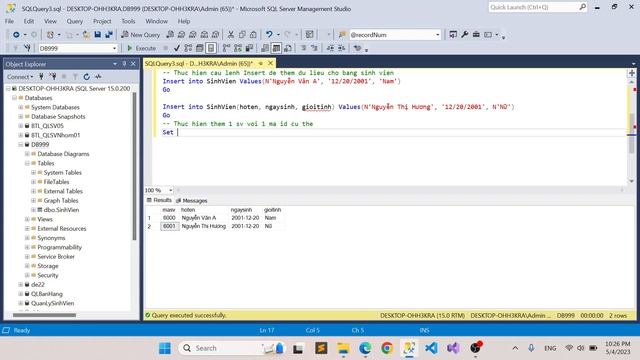This screenshot has width=640, height=360.
Task: Expand the System Databases node
Action: [x=21, y=107]
